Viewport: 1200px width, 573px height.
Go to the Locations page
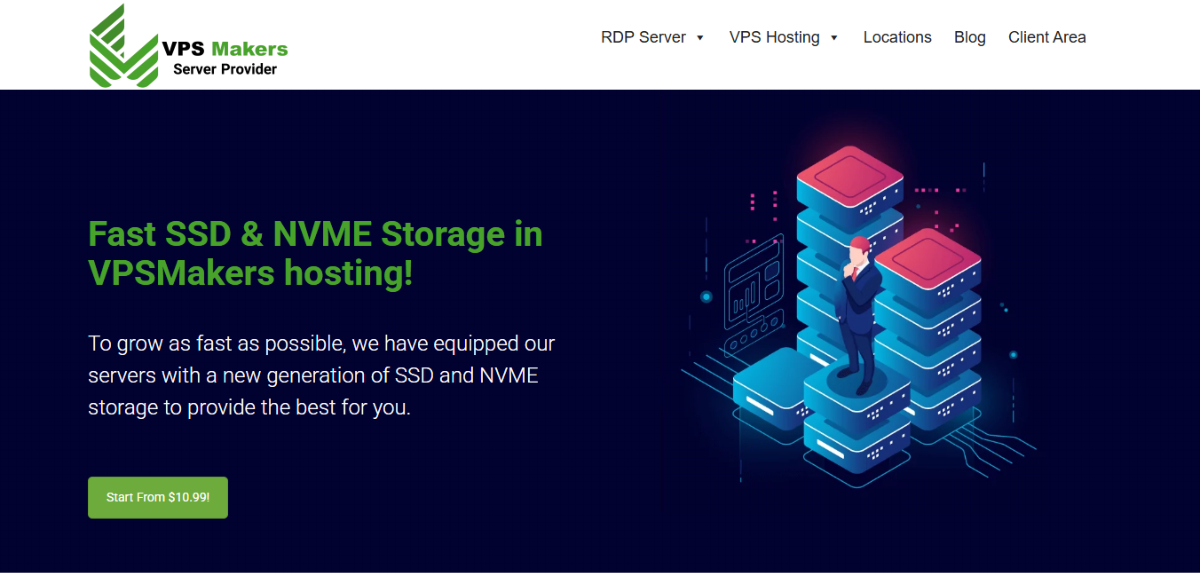click(x=897, y=37)
